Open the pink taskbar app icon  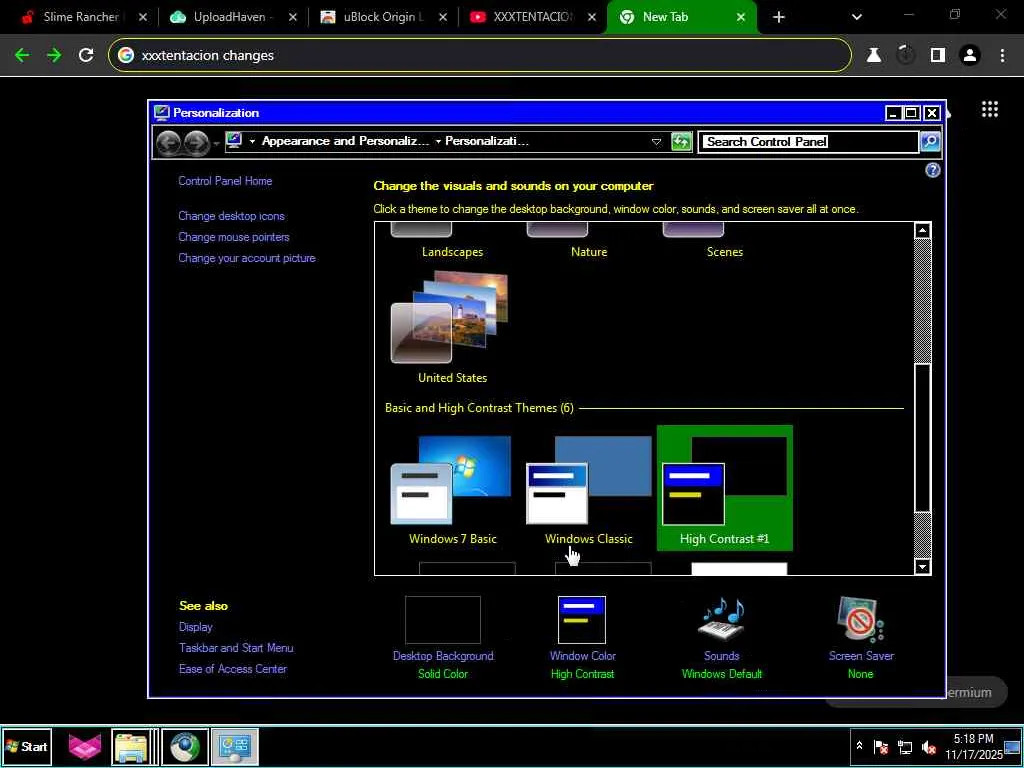coord(85,746)
